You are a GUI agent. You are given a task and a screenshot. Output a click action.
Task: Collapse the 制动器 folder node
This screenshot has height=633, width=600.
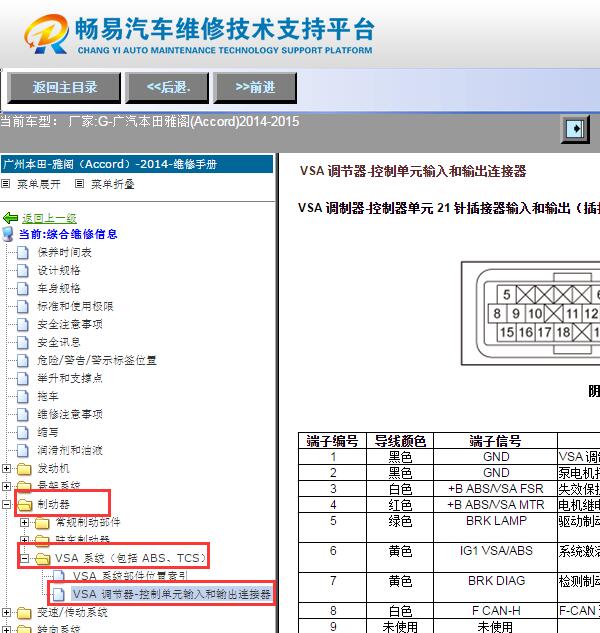pyautogui.click(x=6, y=504)
